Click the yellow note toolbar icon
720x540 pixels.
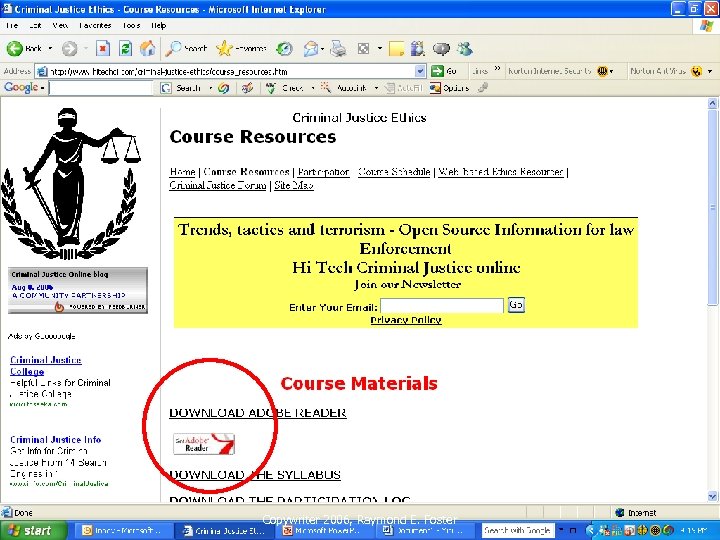pyautogui.click(x=396, y=49)
